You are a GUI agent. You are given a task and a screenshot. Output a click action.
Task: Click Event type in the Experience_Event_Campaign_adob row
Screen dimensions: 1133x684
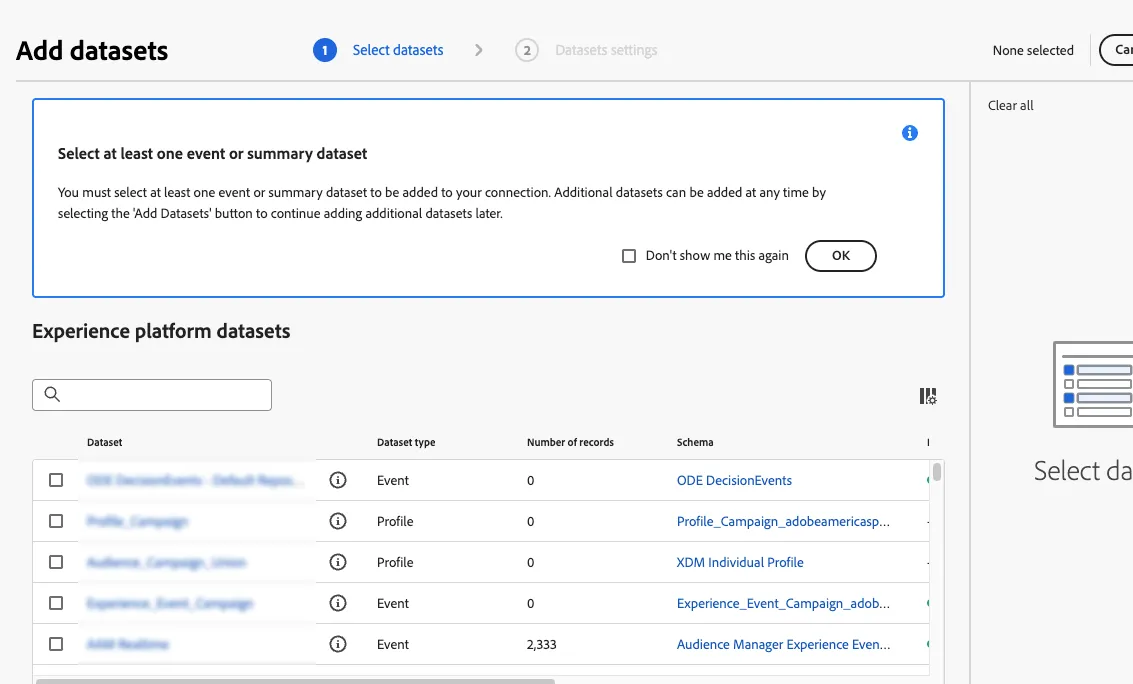[x=393, y=603]
